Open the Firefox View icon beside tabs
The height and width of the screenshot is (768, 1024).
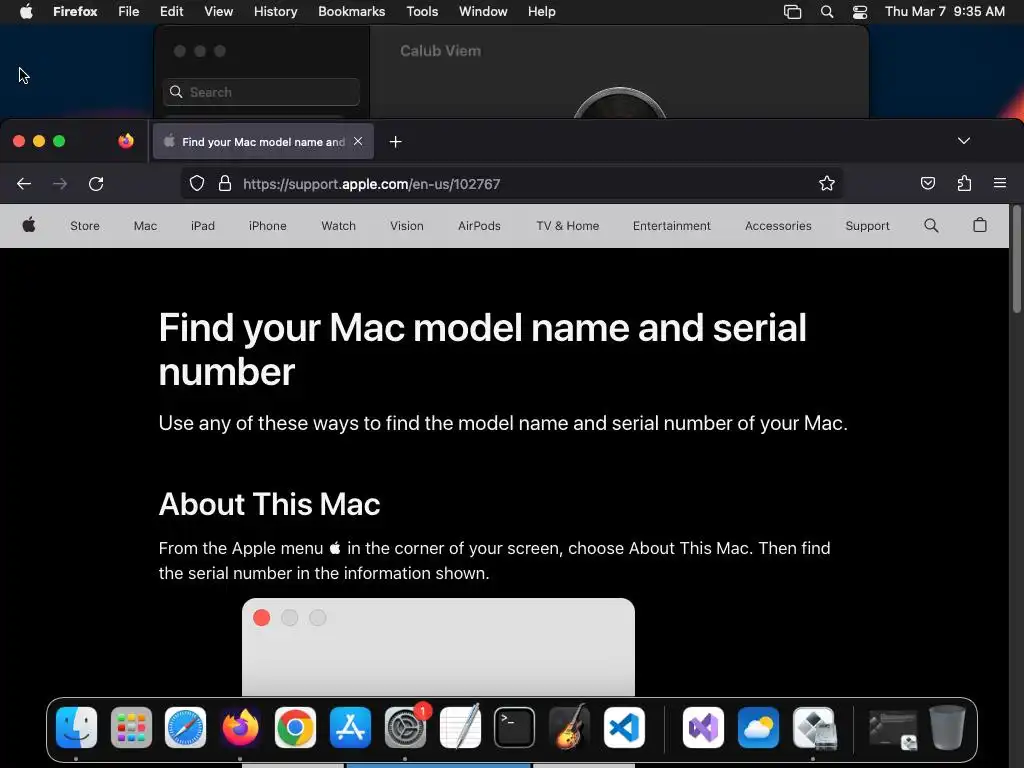126,141
